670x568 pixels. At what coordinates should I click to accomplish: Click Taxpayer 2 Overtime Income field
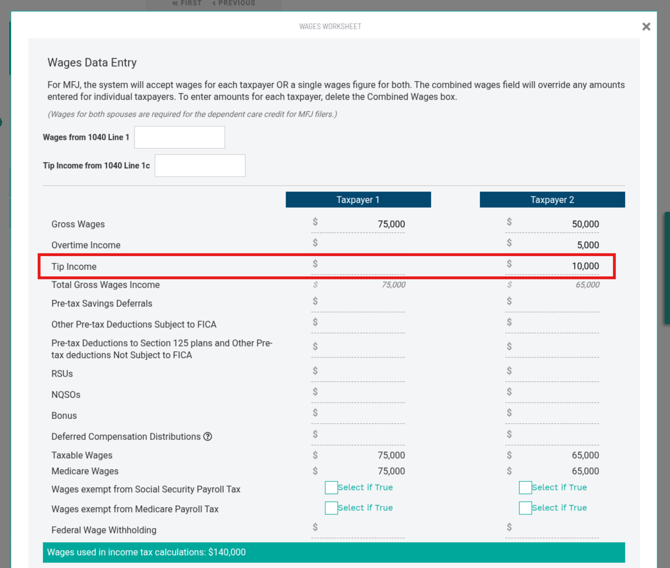pos(552,245)
